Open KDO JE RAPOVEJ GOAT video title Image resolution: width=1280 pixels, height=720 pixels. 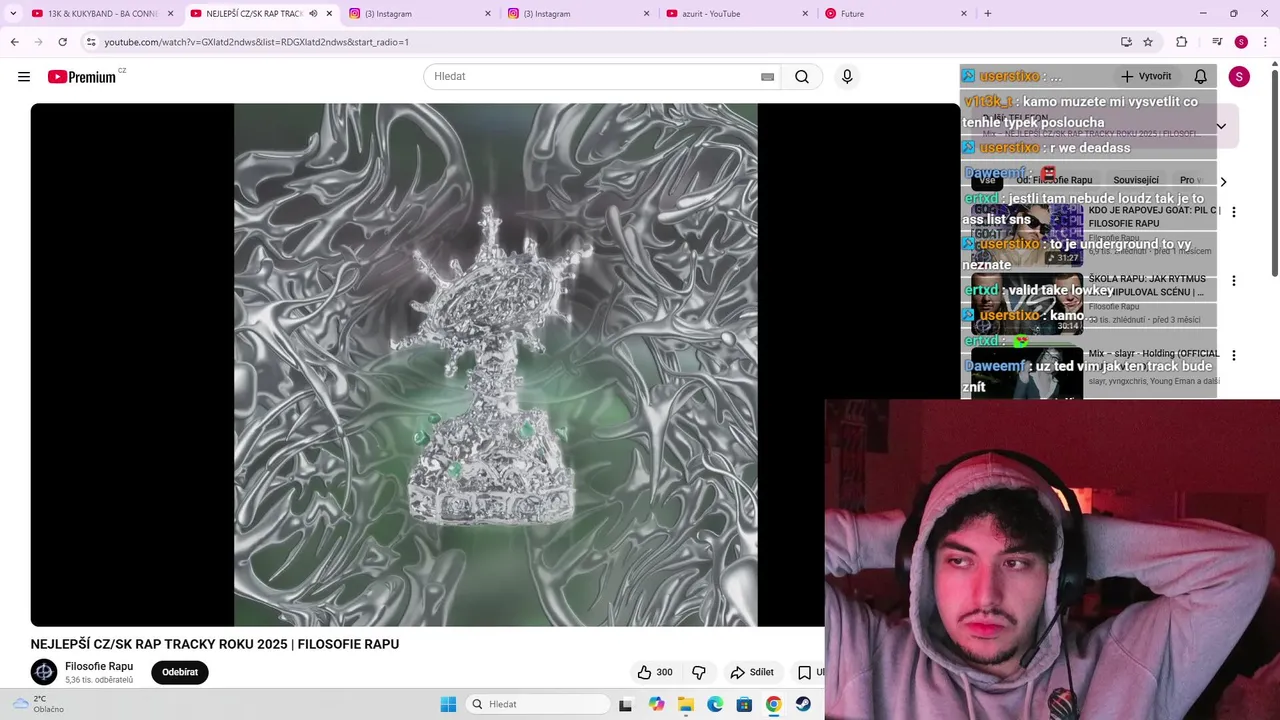point(1154,217)
